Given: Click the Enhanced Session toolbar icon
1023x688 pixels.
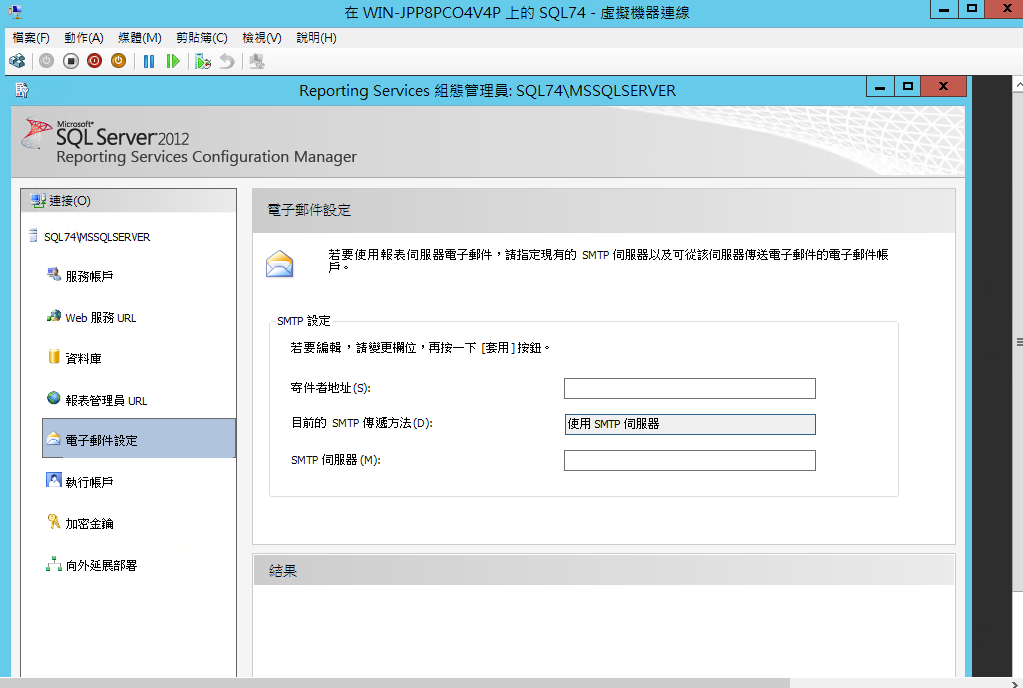Looking at the screenshot, I should pyautogui.click(x=257, y=61).
